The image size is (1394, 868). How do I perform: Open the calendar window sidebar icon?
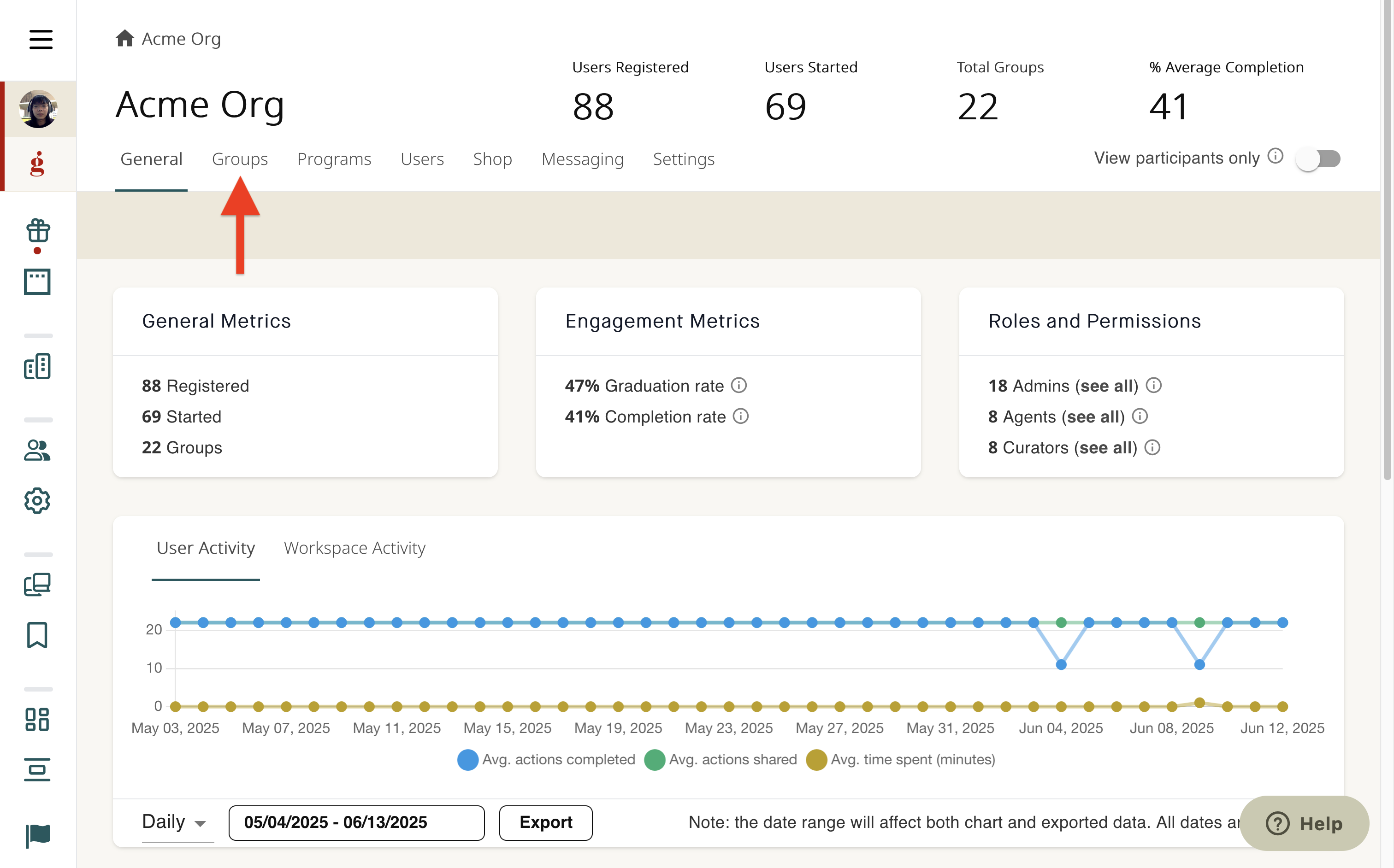(x=37, y=282)
